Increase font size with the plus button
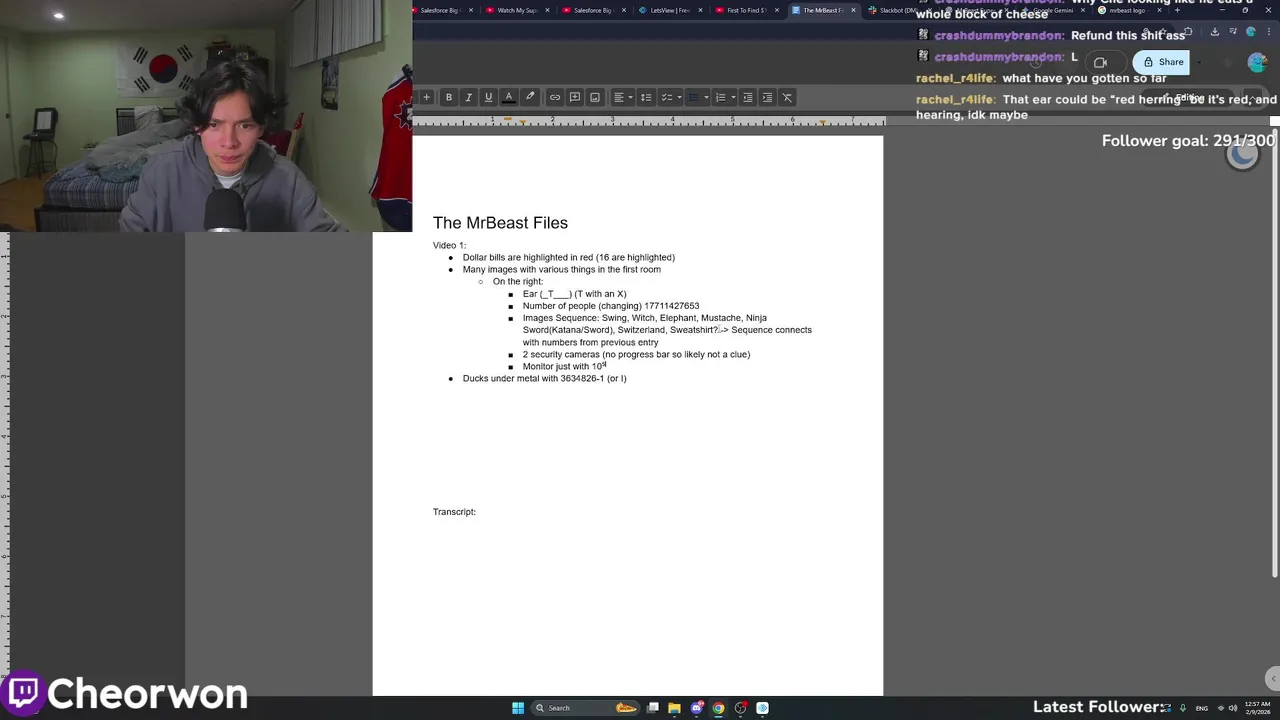This screenshot has width=1280, height=720. (x=427, y=97)
